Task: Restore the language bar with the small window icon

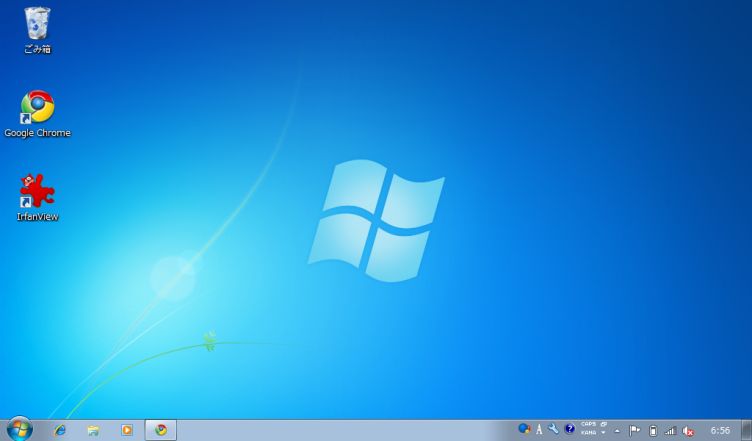Action: tap(603, 424)
